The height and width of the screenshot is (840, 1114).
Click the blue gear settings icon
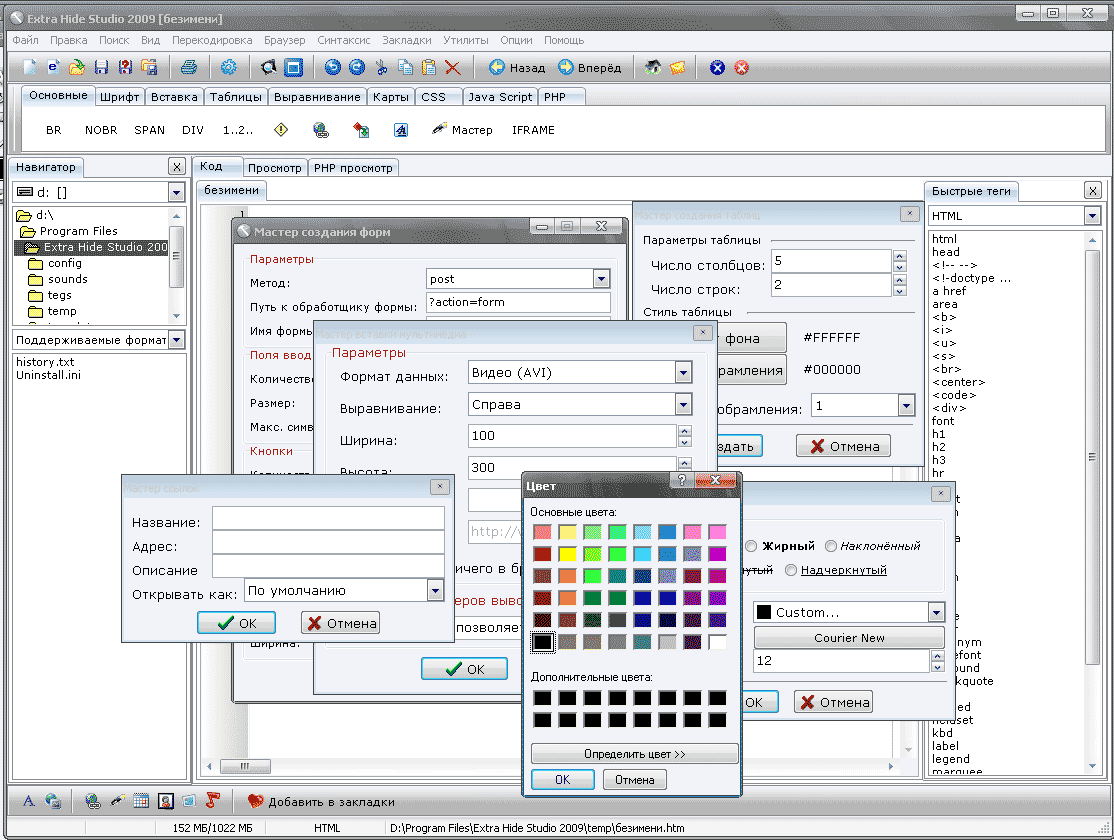coord(229,68)
